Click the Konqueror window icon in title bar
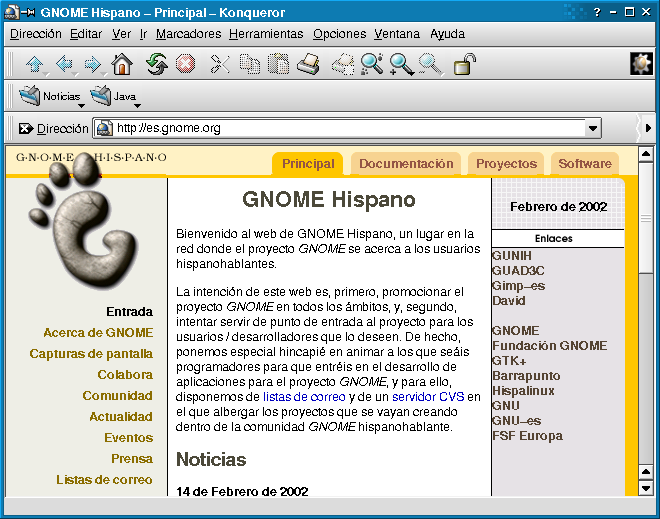This screenshot has height=519, width=660. pyautogui.click(x=11, y=12)
